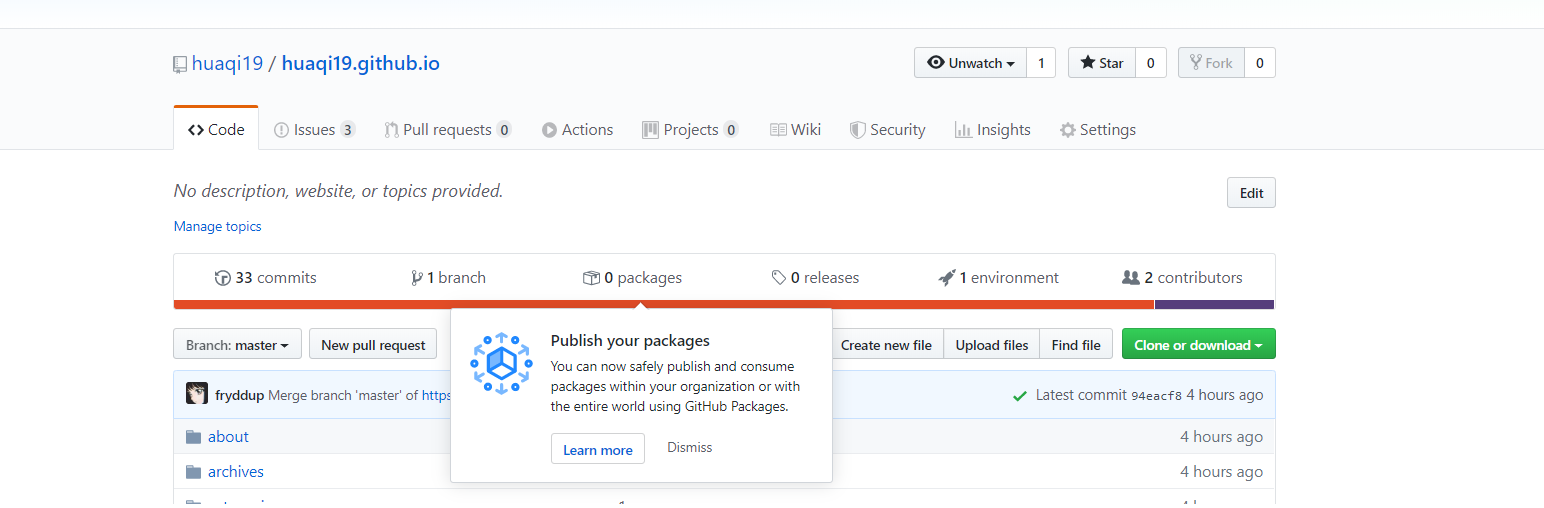This screenshot has height=508, width=1544.
Task: Click the Issues count badge 3
Action: pos(347,130)
